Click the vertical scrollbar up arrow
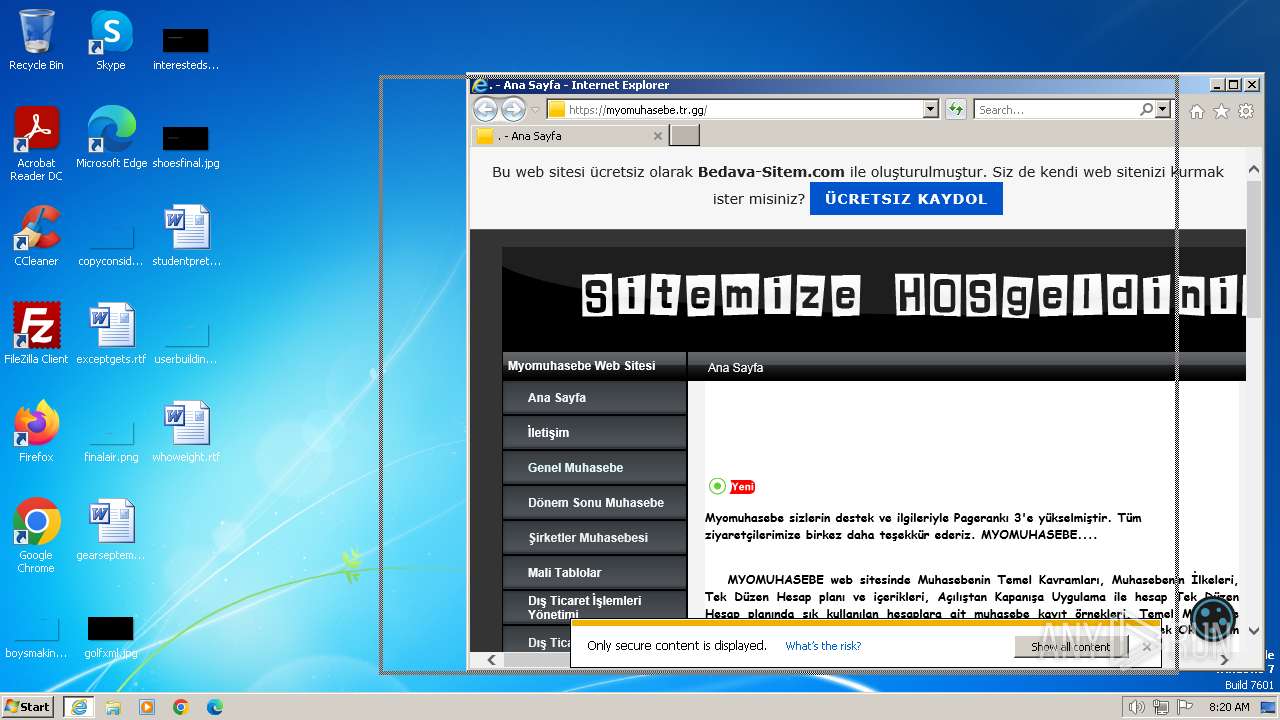The width and height of the screenshot is (1280, 720). point(1254,170)
